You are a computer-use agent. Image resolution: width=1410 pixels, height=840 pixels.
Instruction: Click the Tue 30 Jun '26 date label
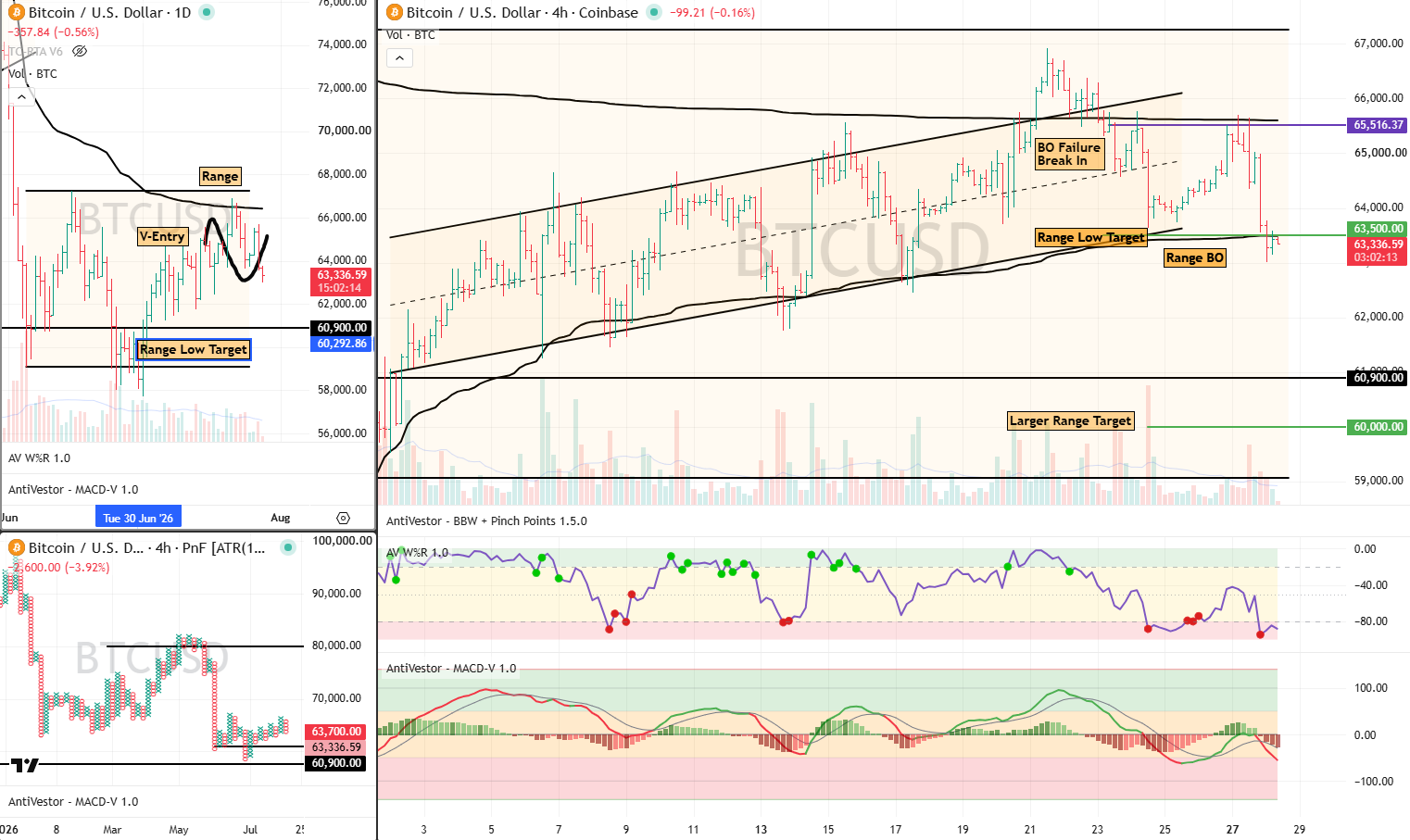pos(138,518)
